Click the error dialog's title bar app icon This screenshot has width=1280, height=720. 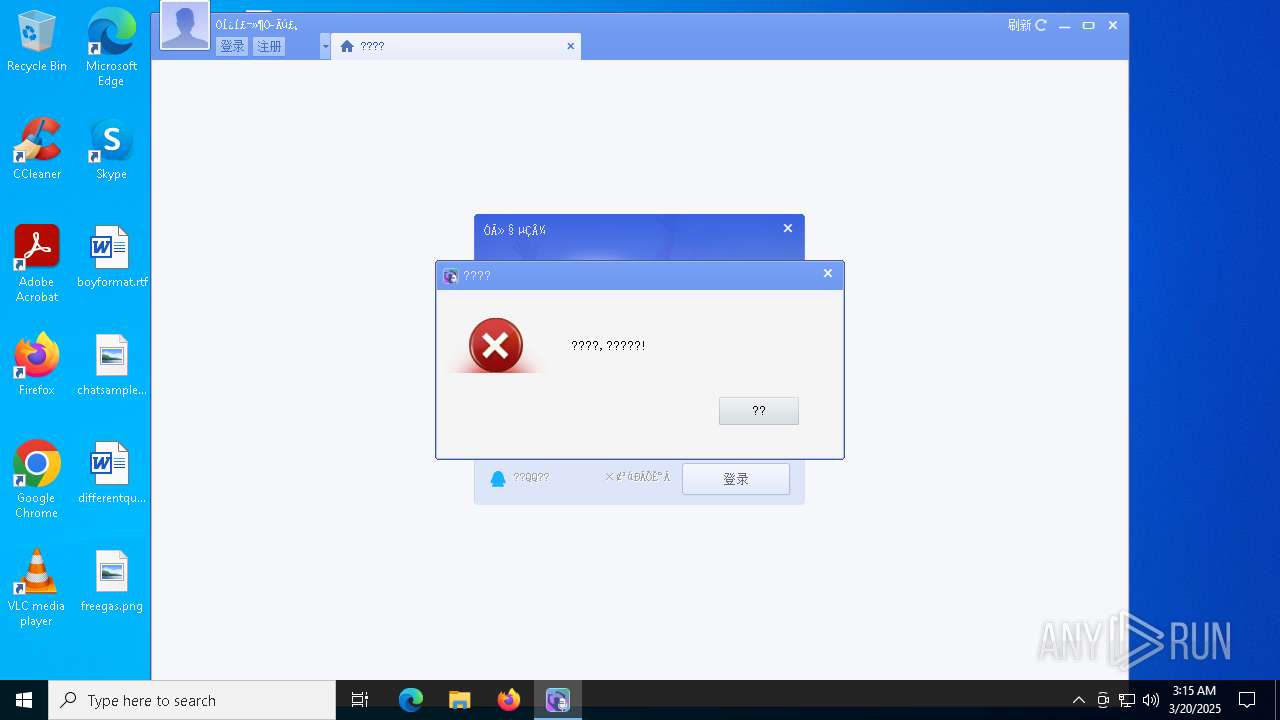coord(450,276)
